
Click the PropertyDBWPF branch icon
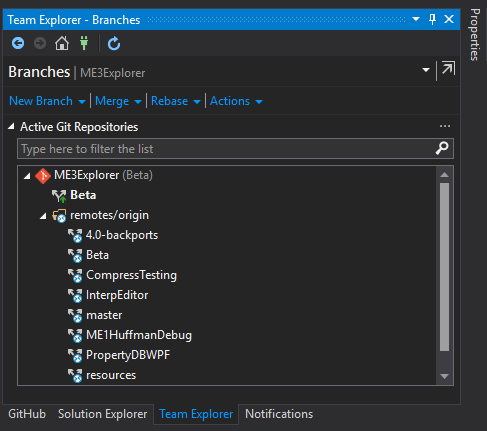tap(75, 356)
